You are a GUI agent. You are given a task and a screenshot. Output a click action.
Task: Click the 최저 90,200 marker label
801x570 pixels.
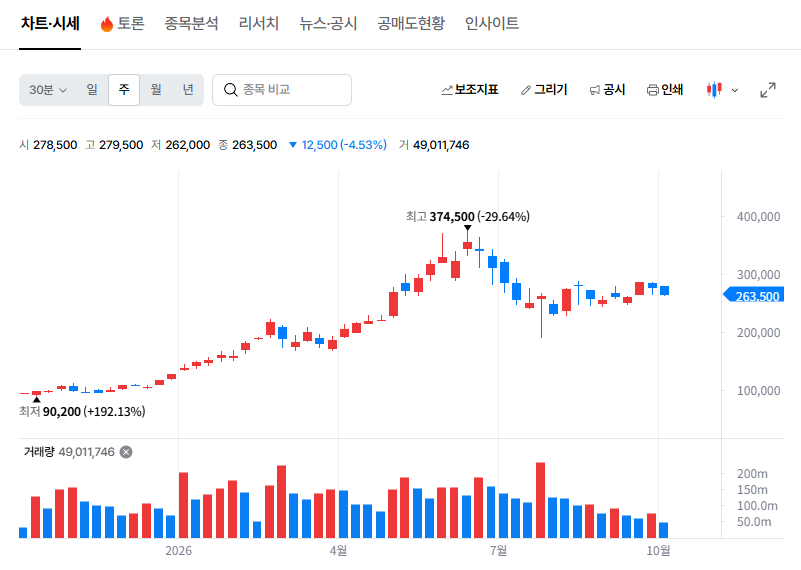[x=82, y=412]
